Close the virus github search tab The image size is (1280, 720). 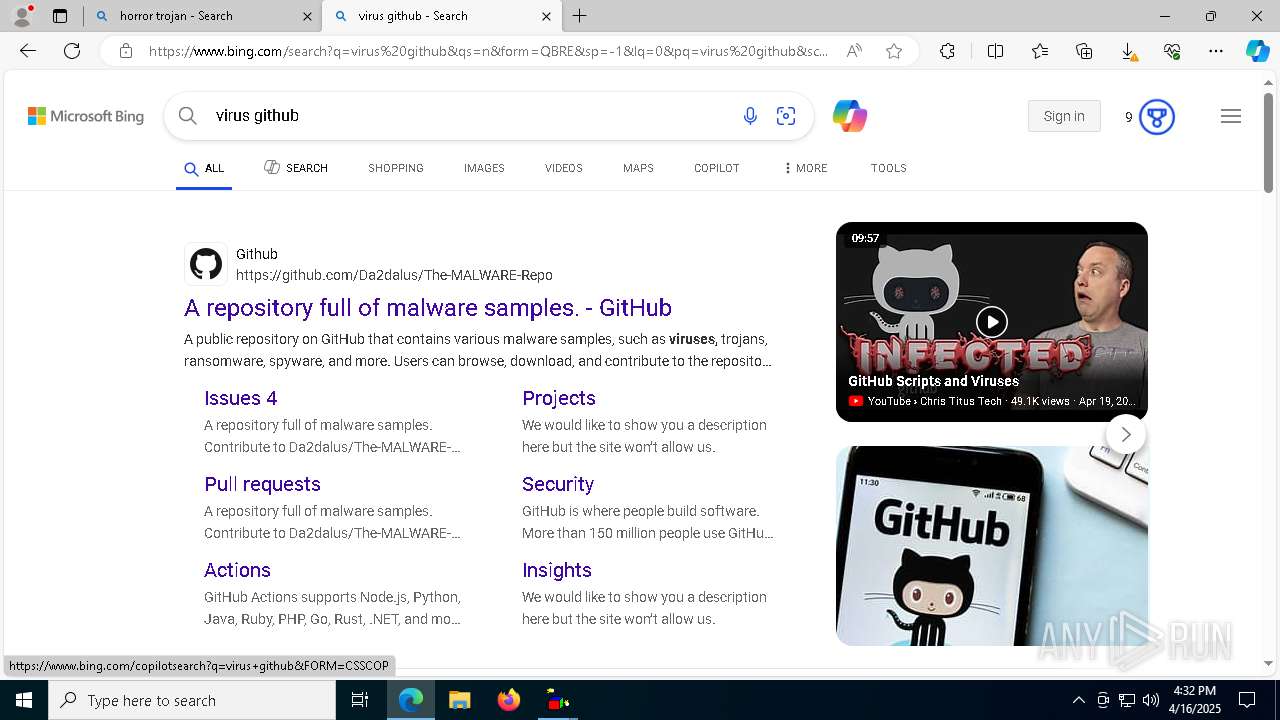tap(546, 16)
